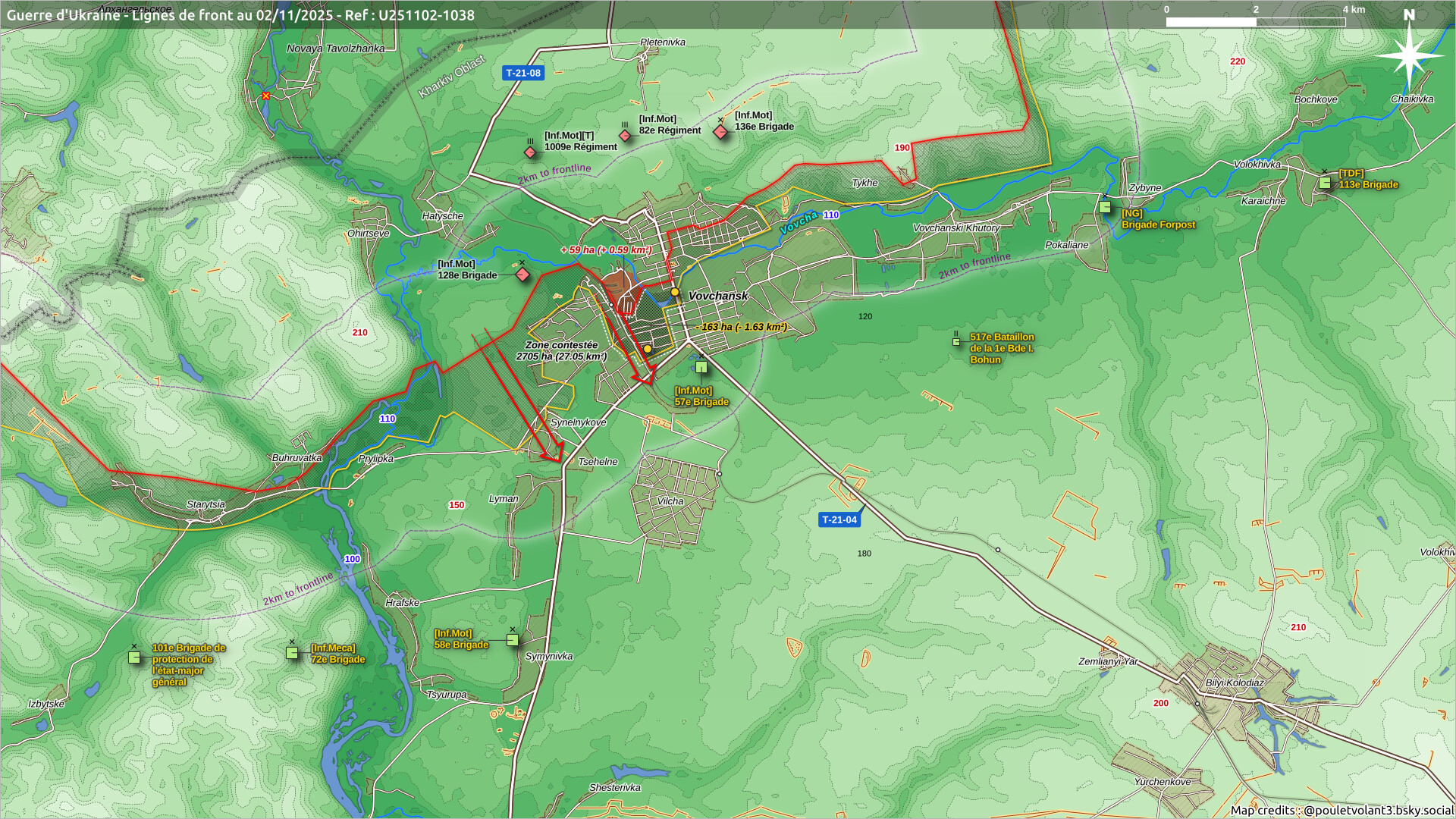The image size is (1456, 819).
Task: Click the Vovchansk town name label
Action: pyautogui.click(x=718, y=296)
